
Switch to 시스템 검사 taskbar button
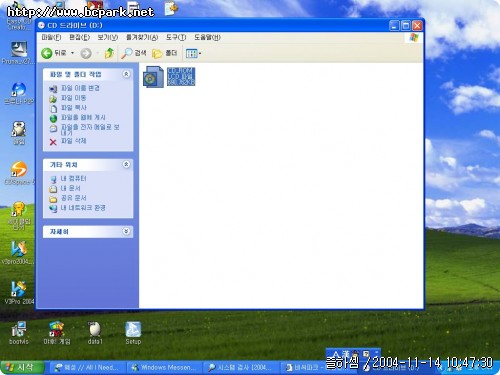point(241,368)
